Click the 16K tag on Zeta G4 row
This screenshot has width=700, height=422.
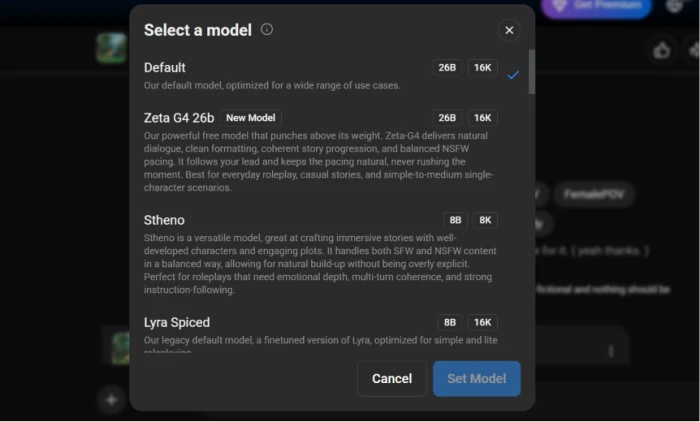click(483, 118)
